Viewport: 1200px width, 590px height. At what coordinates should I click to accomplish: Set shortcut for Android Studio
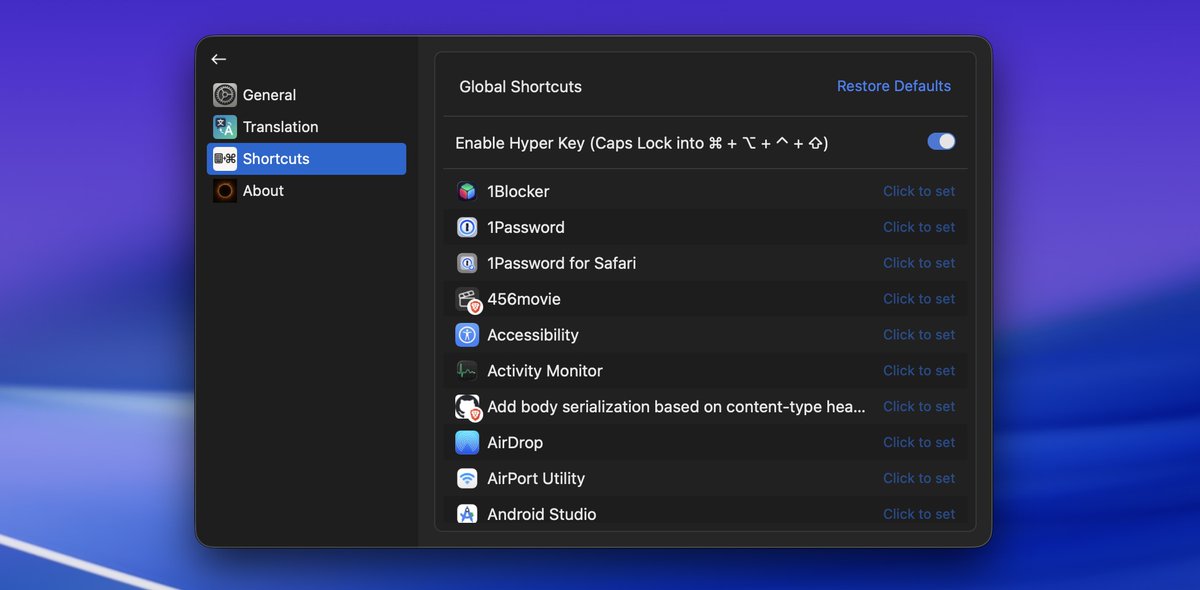(x=919, y=514)
